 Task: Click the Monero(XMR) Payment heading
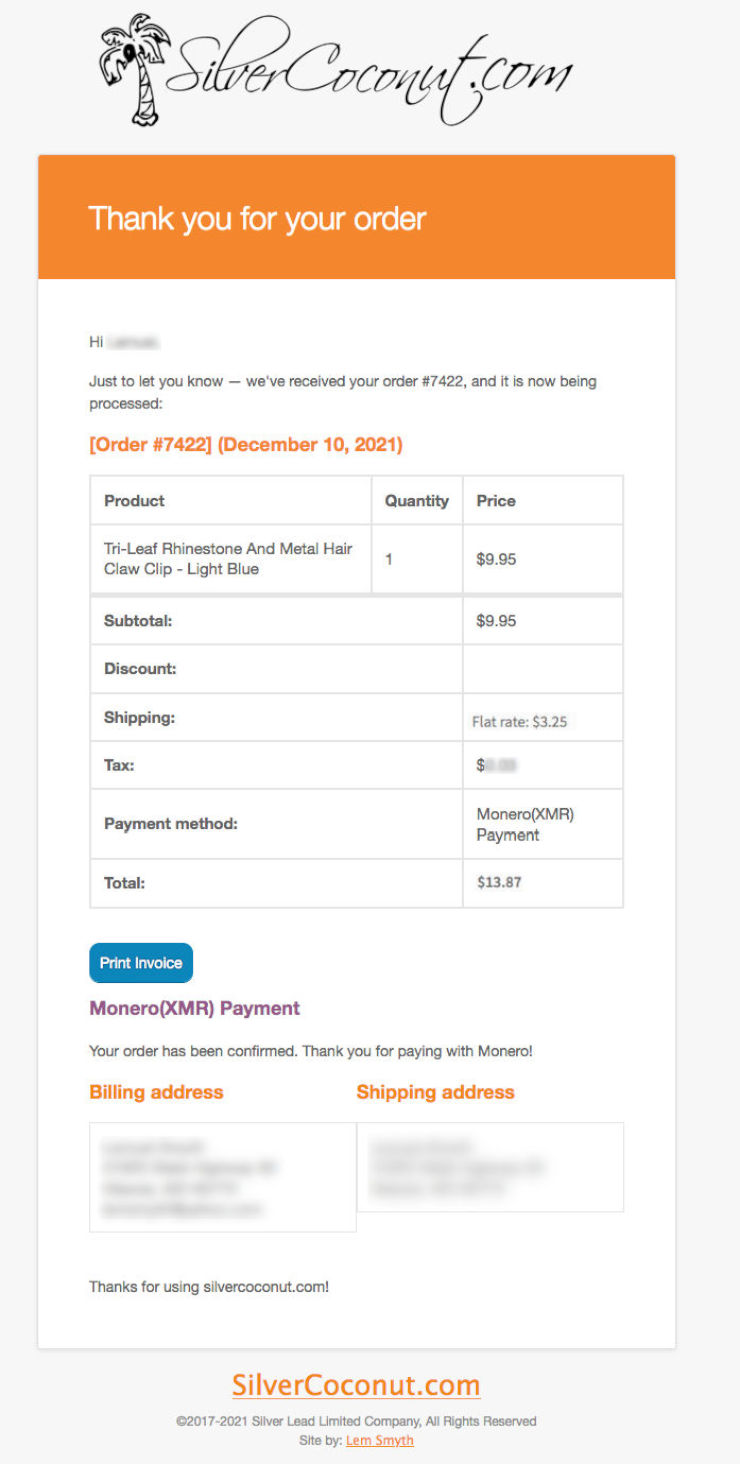[195, 1008]
